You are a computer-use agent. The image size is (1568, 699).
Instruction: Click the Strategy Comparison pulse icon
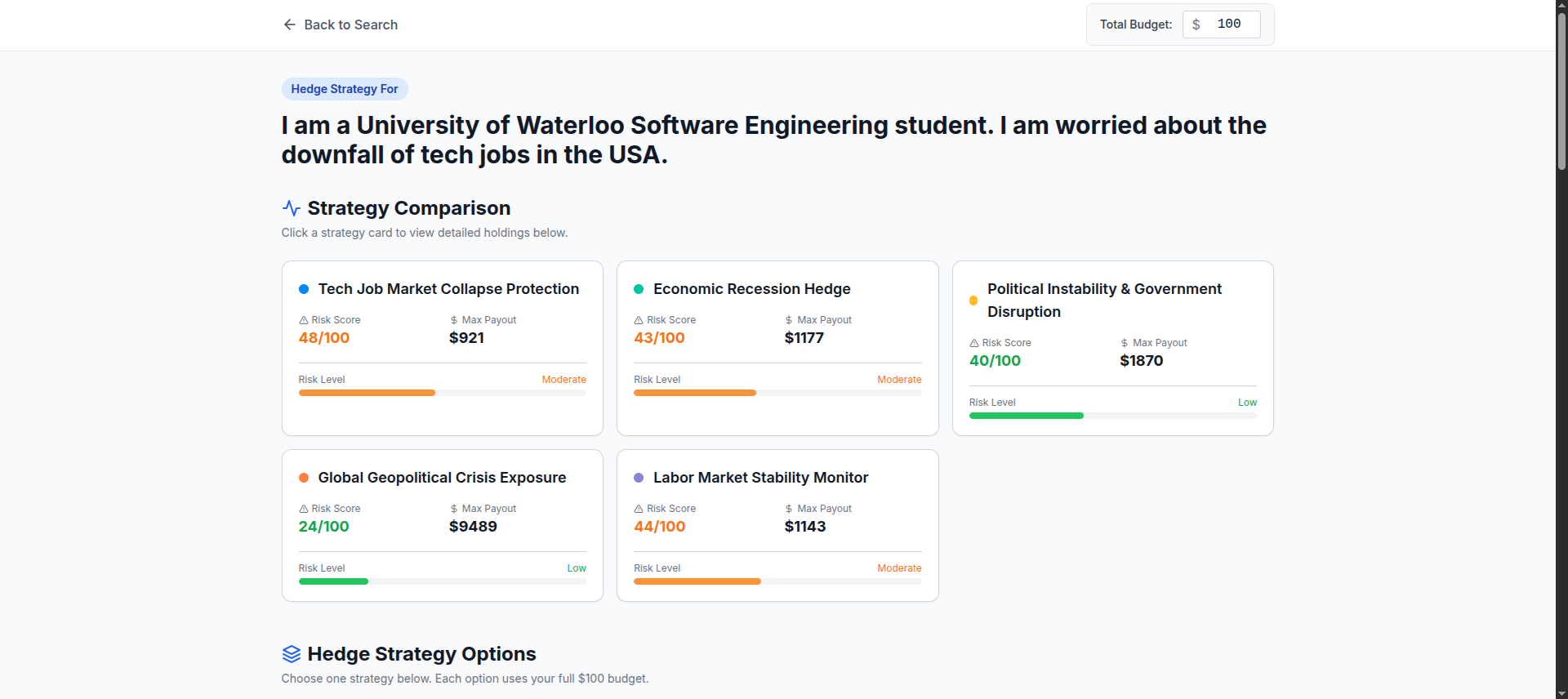291,208
